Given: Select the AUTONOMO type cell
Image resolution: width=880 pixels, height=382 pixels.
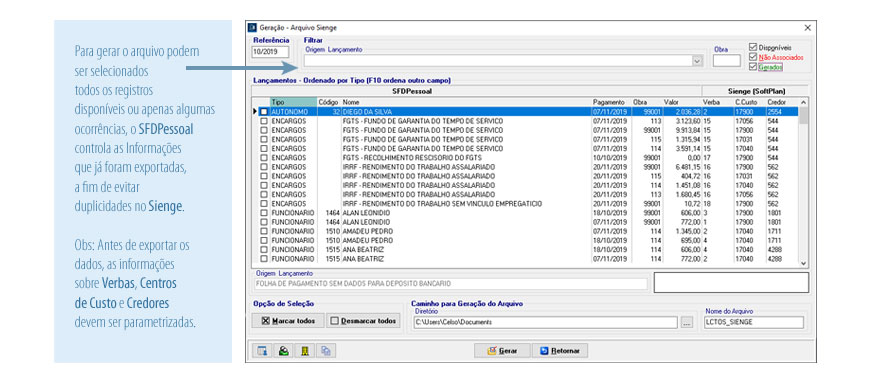Looking at the screenshot, I should click(293, 112).
